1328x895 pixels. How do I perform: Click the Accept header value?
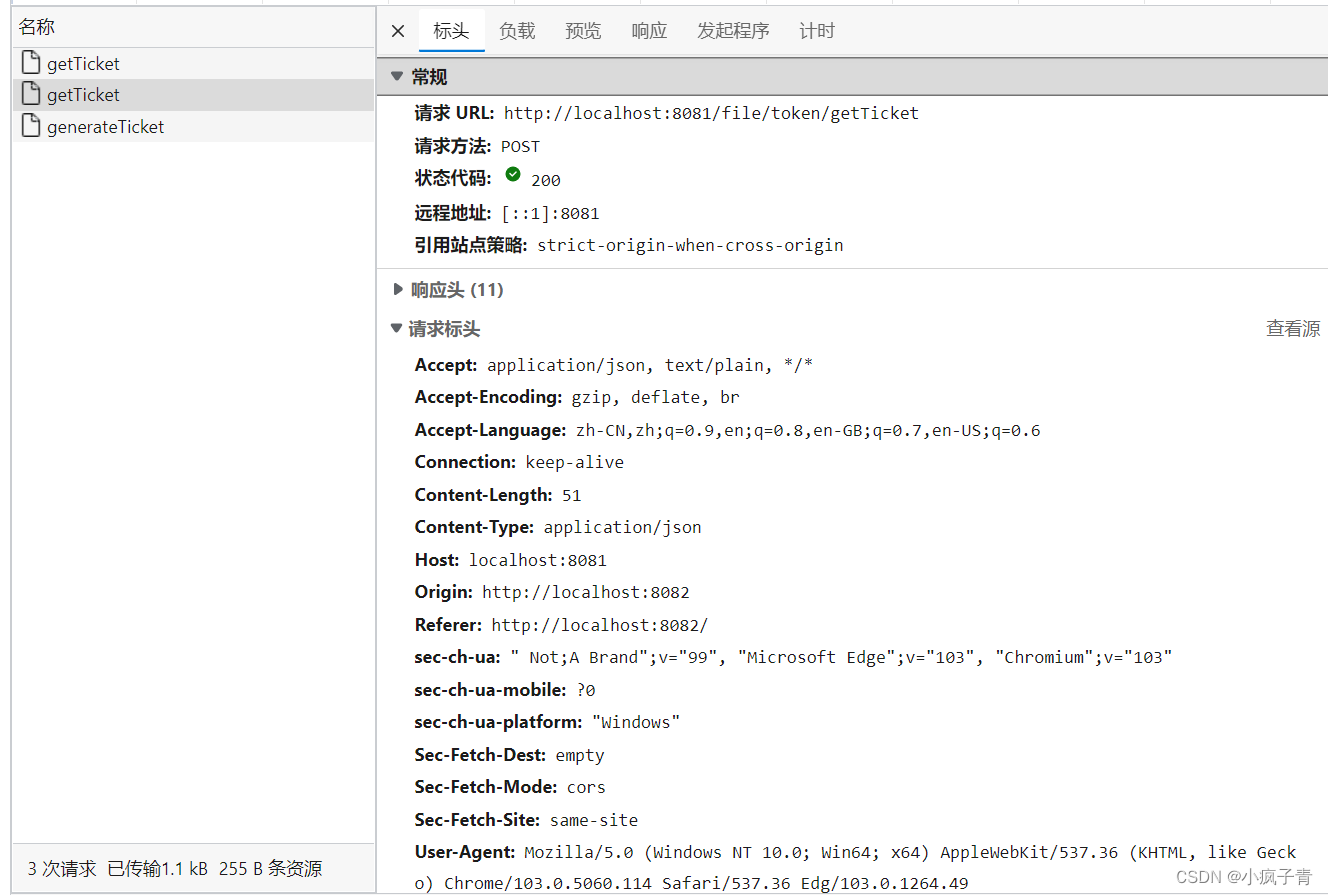pyautogui.click(x=650, y=365)
